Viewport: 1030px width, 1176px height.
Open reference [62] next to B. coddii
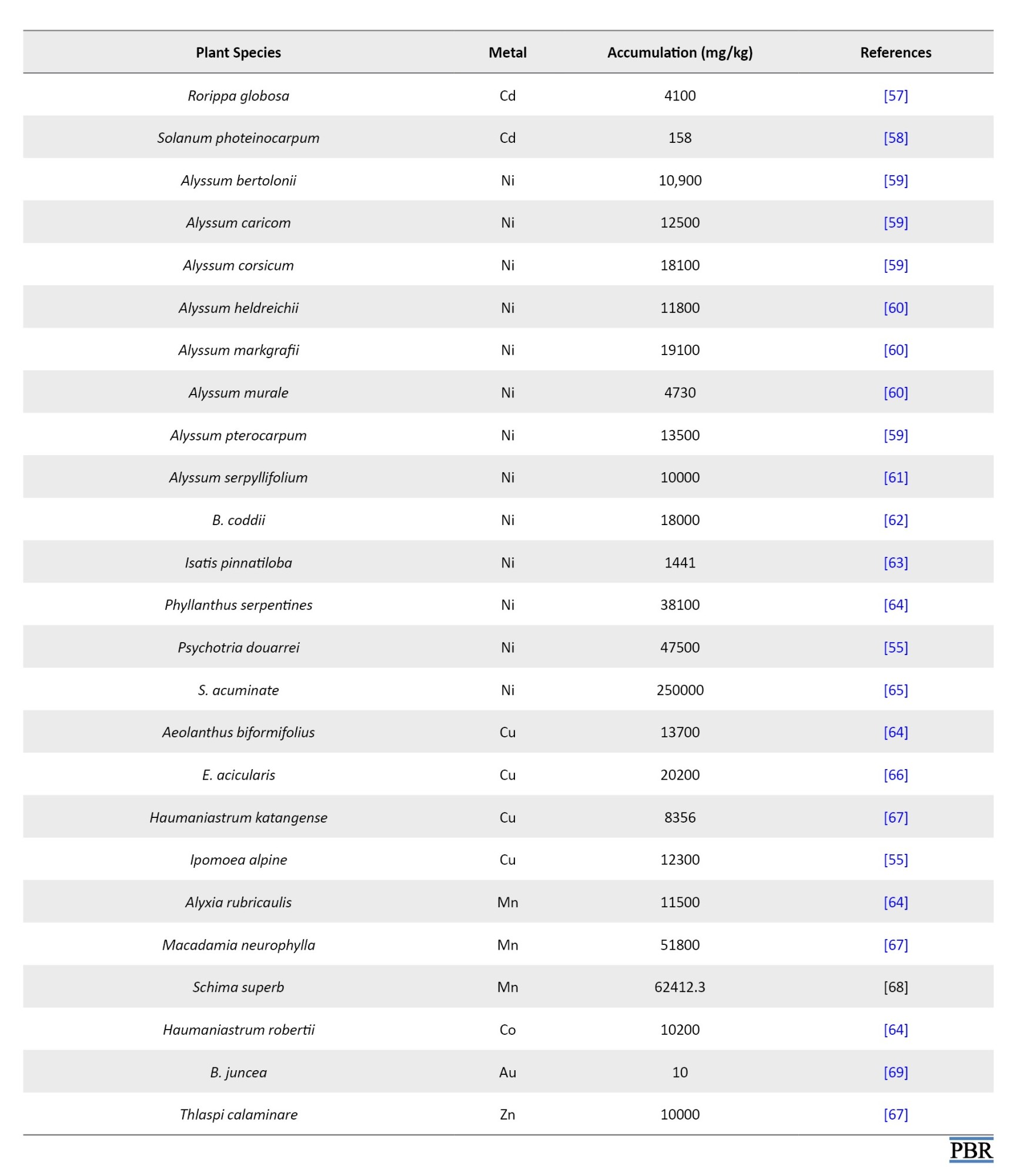pos(895,520)
